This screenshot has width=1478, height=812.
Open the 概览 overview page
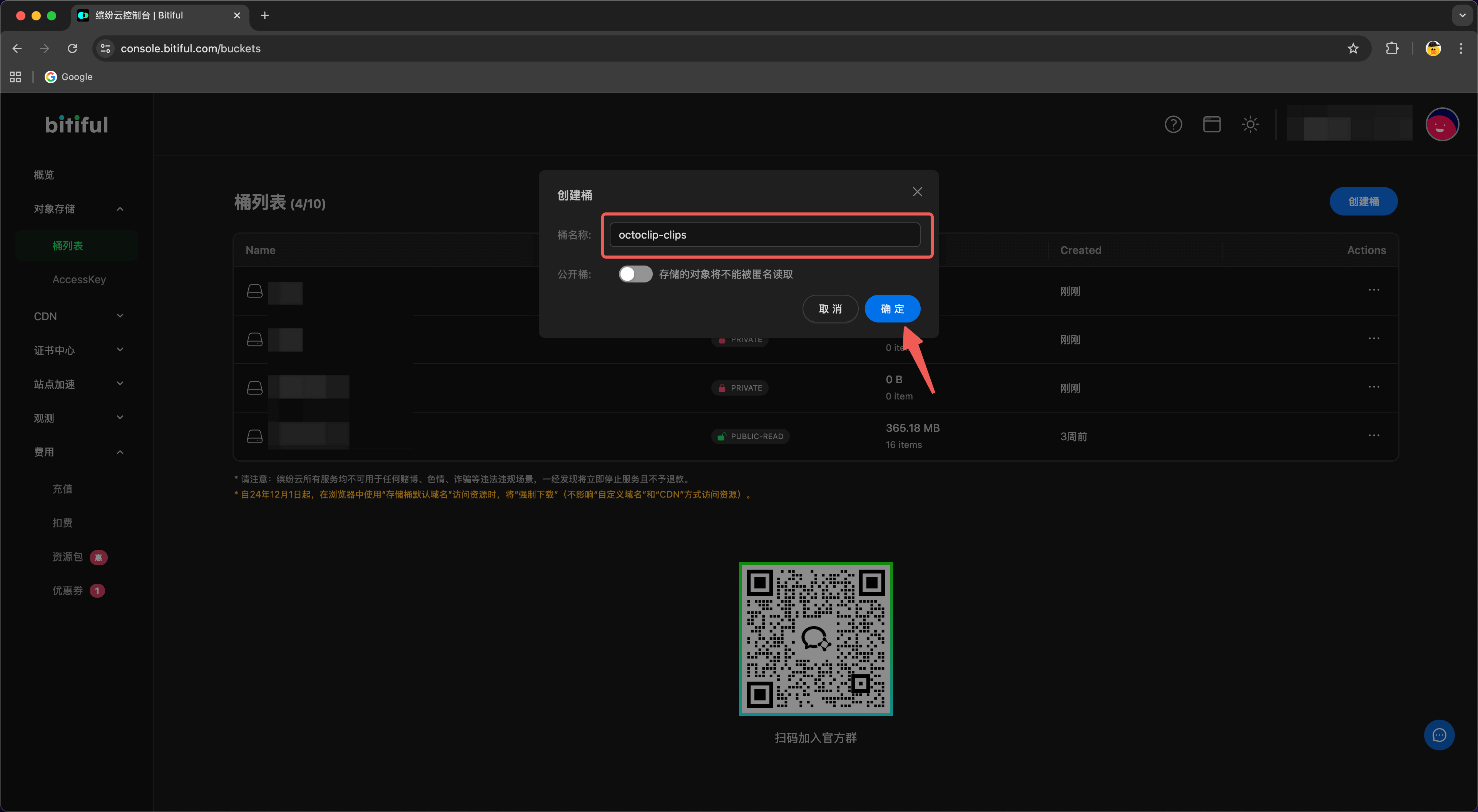tap(43, 174)
